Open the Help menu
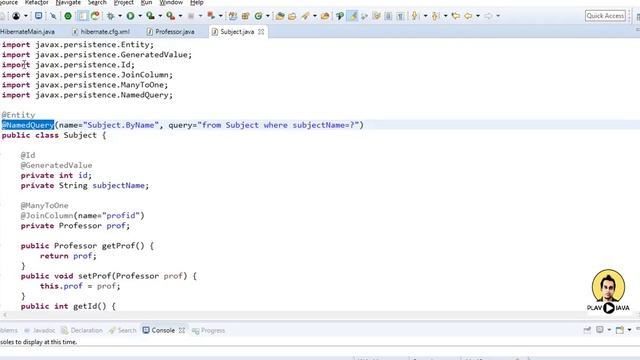This screenshot has height=360, width=640. pyautogui.click(x=197, y=2)
